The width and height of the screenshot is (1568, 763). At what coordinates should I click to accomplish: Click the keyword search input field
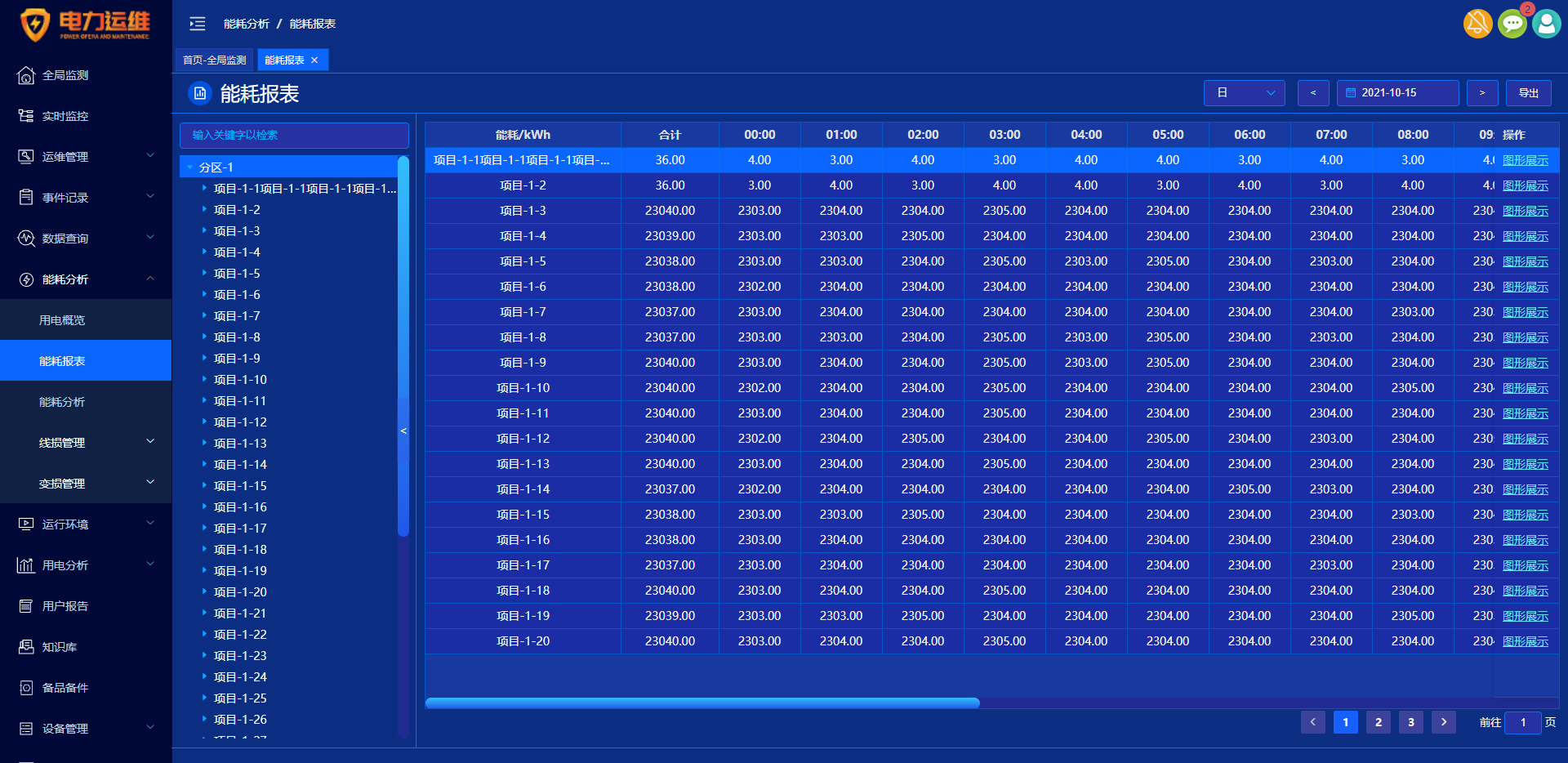294,135
